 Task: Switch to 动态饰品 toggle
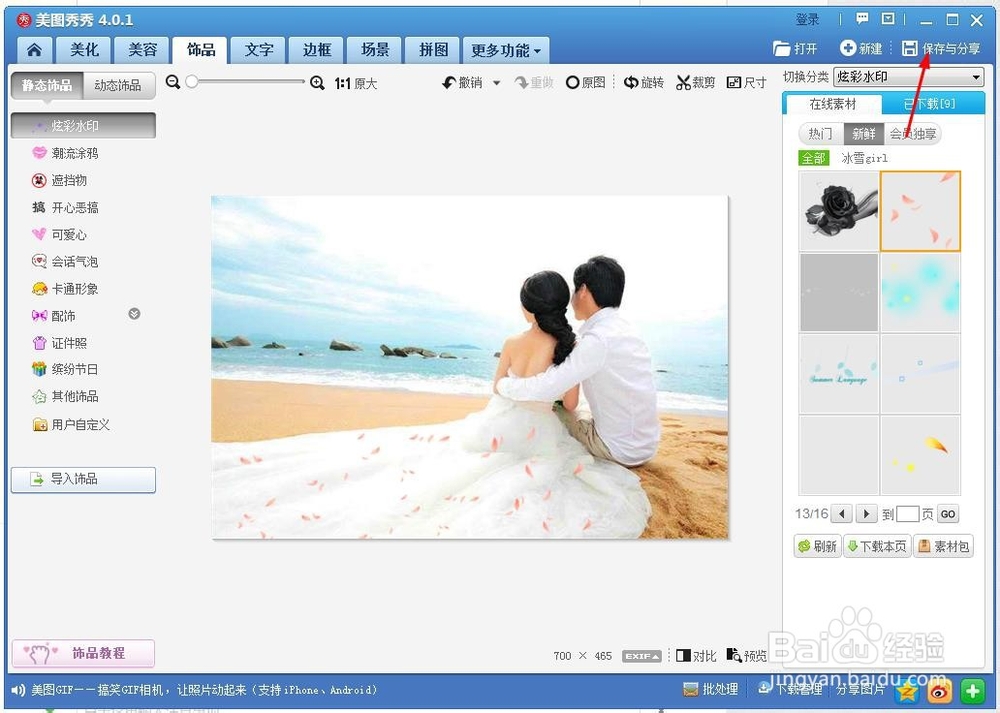[x=119, y=85]
